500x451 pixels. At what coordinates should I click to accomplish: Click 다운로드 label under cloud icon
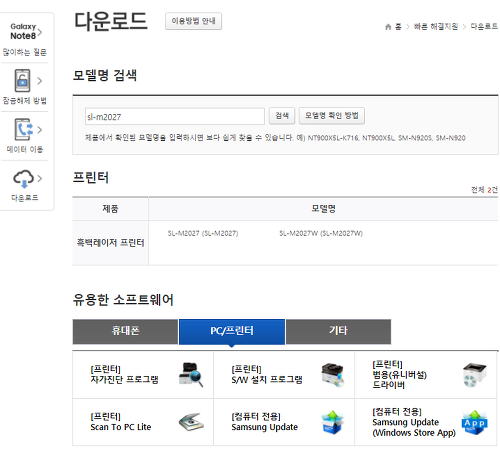coord(25,198)
